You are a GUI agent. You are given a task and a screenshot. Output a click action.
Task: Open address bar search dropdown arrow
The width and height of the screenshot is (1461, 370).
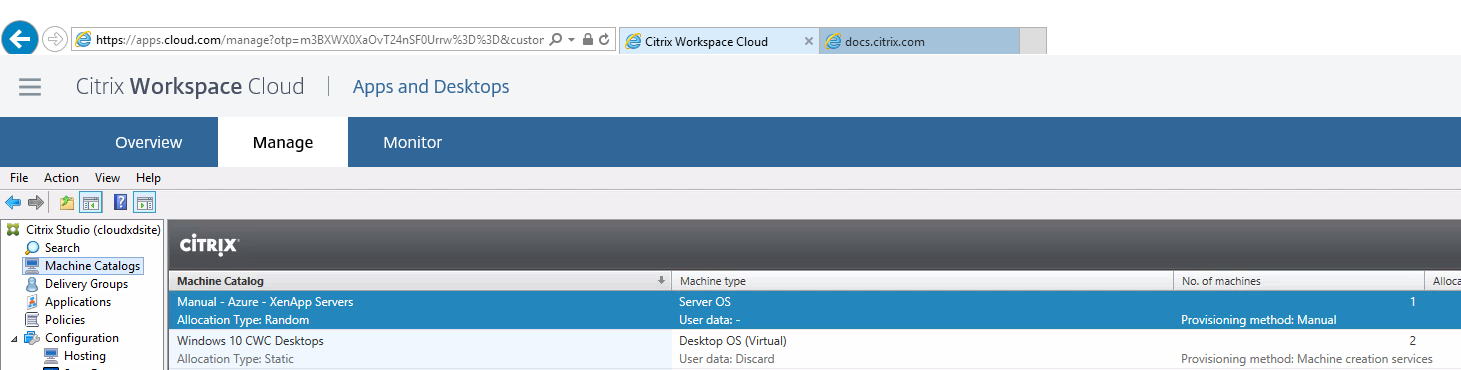[571, 40]
